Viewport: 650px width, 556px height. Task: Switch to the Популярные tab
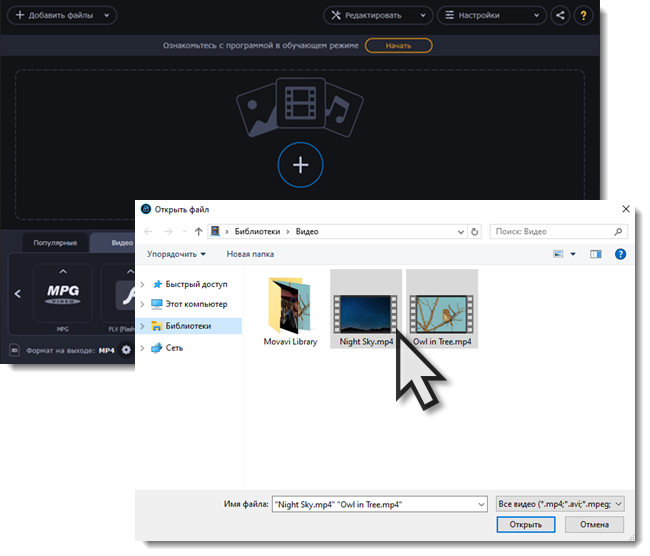coord(55,243)
